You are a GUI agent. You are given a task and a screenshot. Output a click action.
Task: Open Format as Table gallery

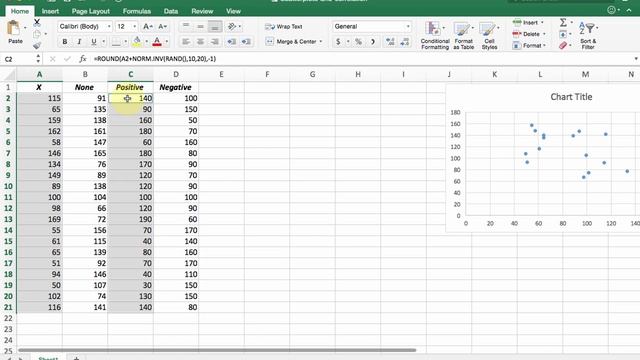(463, 35)
